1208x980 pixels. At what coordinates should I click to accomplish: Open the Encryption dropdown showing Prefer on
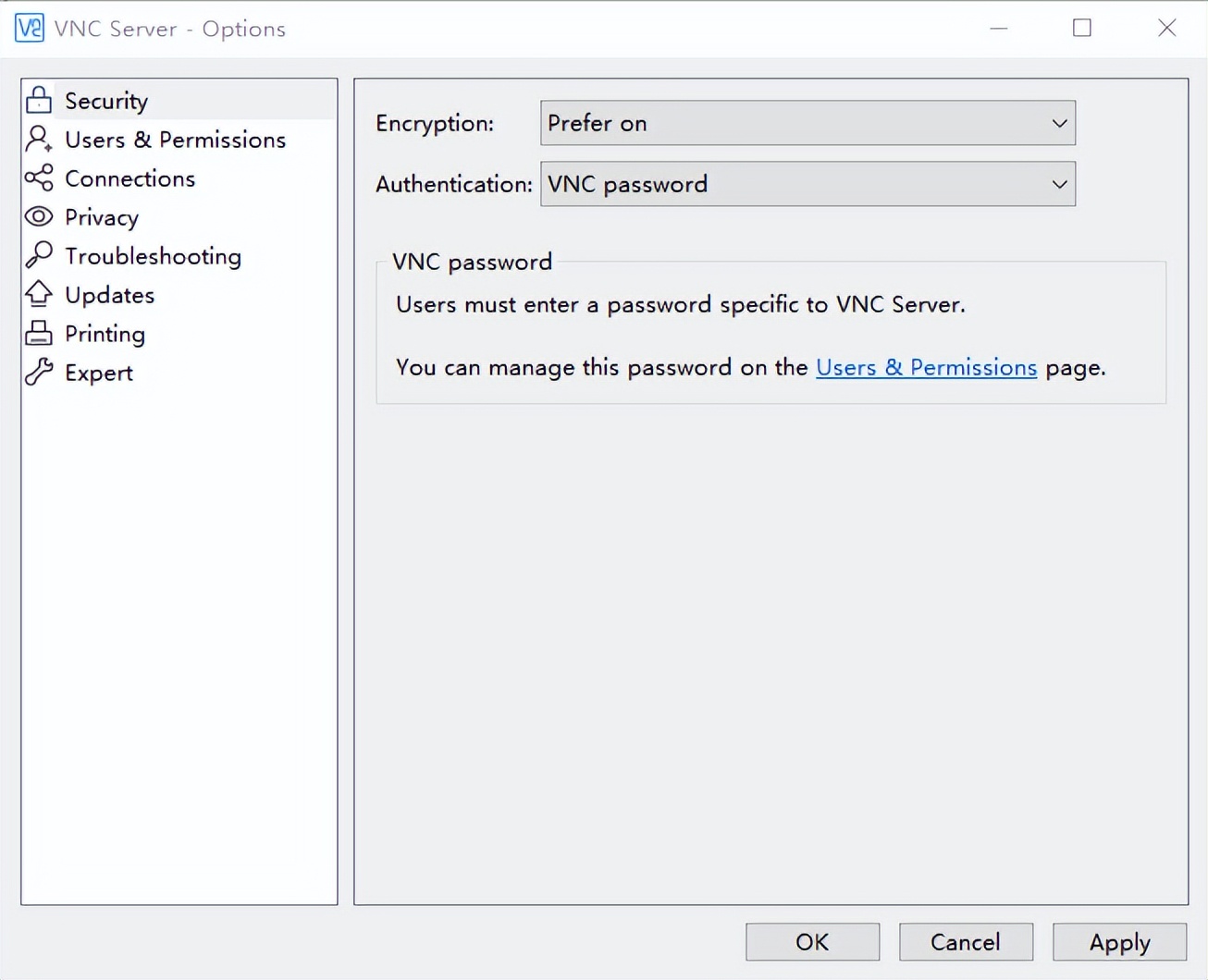coord(807,123)
